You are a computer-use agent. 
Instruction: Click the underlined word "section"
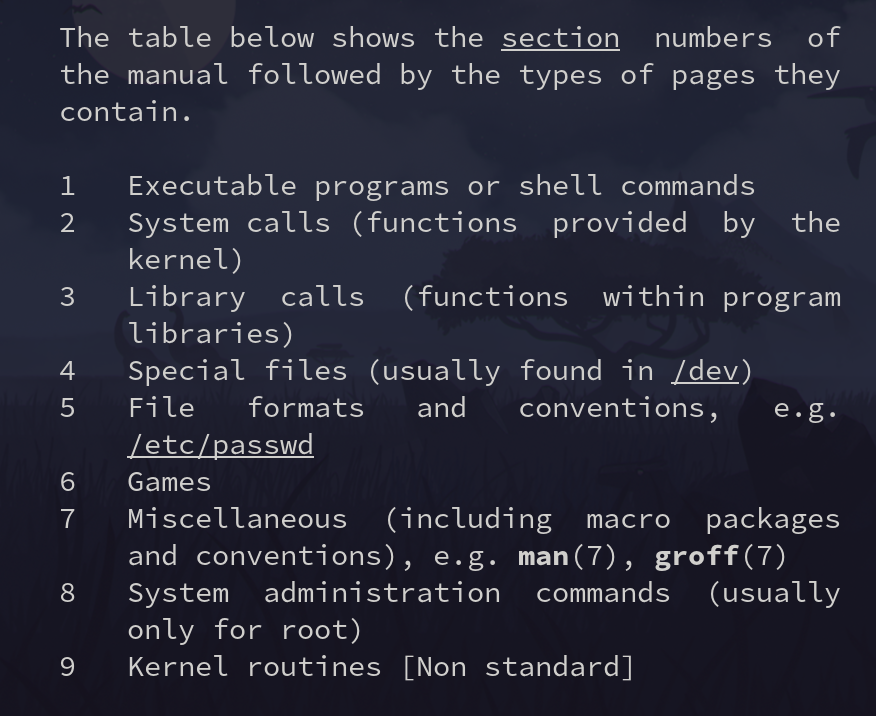coord(560,38)
